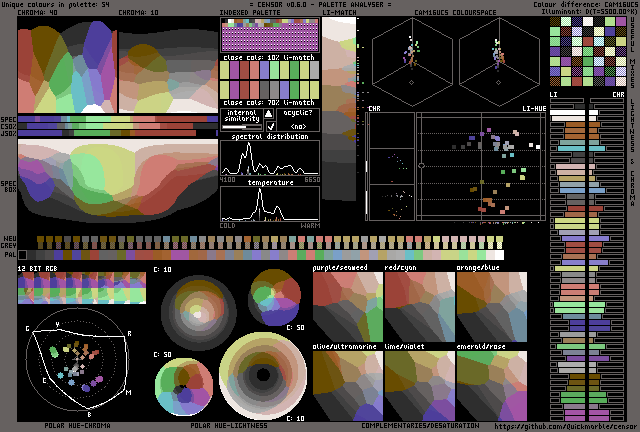Click the indexed palette purple grid
Screen dimensions: 640x432
click(x=270, y=37)
